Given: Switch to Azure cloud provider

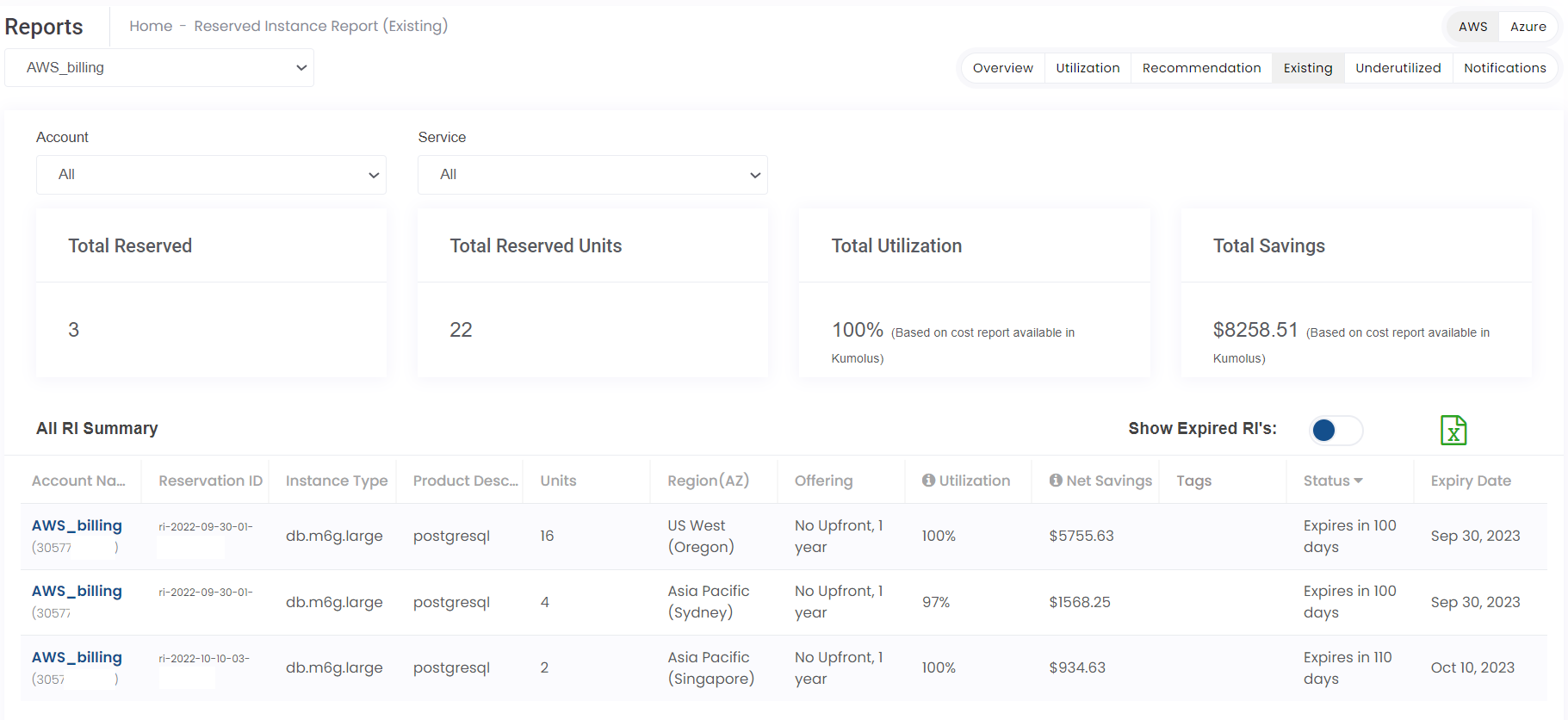Looking at the screenshot, I should coord(1528,27).
